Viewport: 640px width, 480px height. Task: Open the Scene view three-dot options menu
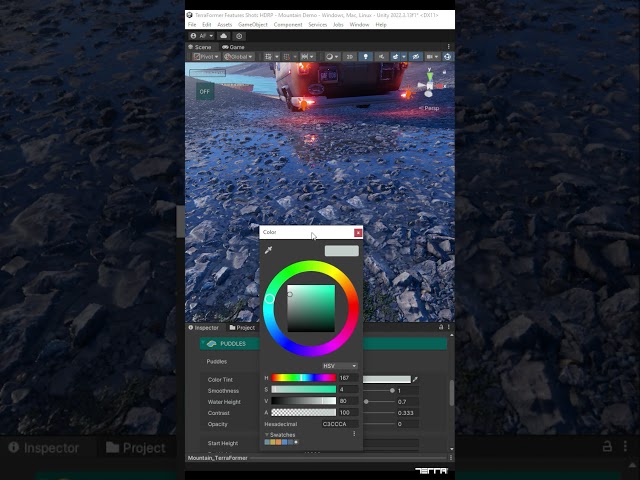click(x=449, y=47)
